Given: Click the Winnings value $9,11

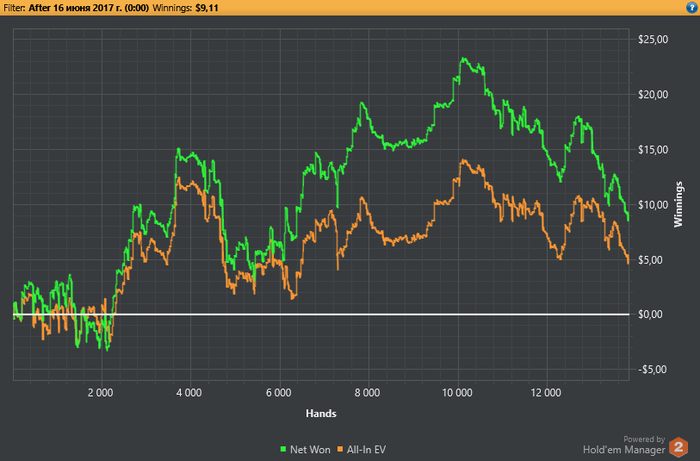Looking at the screenshot, I should 207,8.
